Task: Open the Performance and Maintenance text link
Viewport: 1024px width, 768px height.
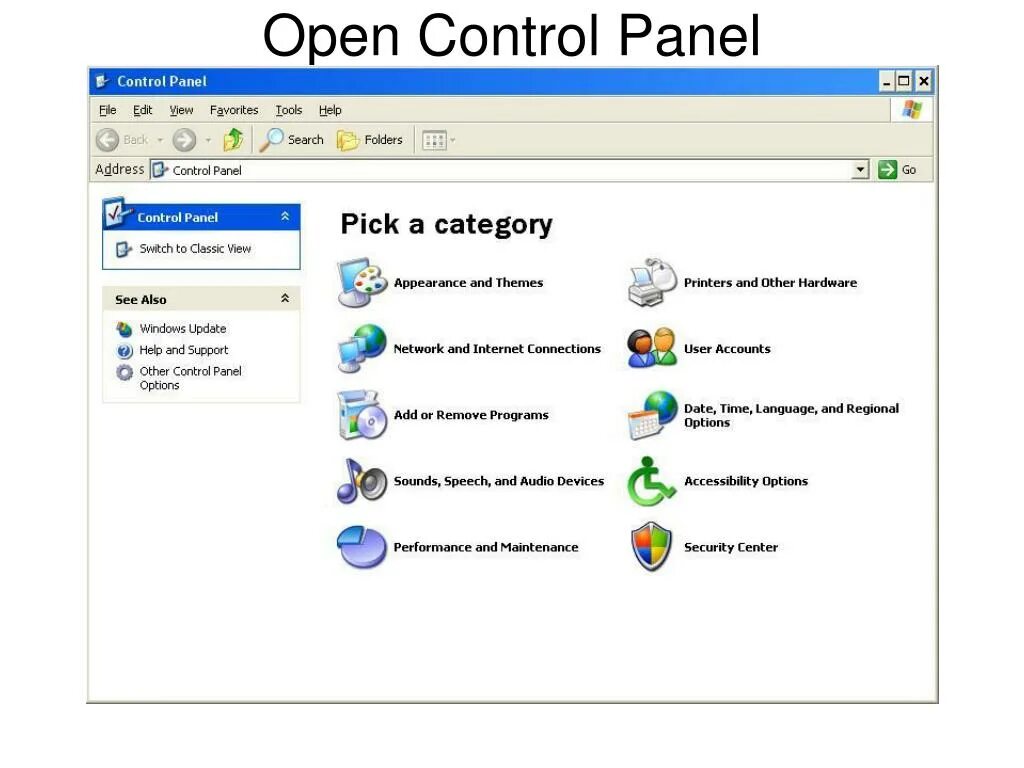Action: pyautogui.click(x=486, y=547)
